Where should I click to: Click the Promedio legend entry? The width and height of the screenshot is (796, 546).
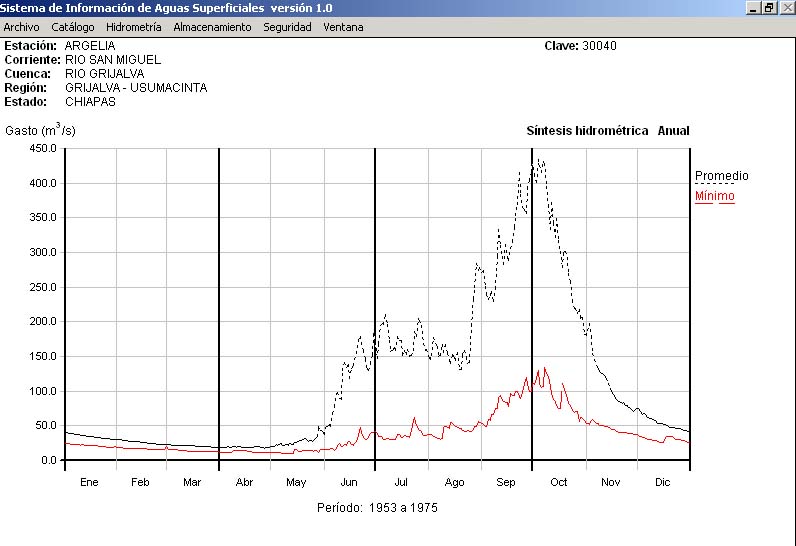click(721, 176)
